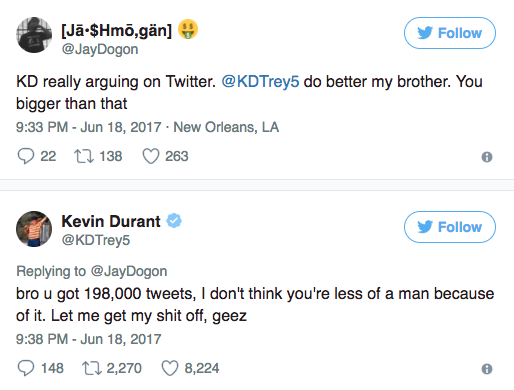Viewport: 514px width, 390px height.
Task: Like Kevin Durant's tweet with heart icon
Action: pyautogui.click(x=170, y=368)
